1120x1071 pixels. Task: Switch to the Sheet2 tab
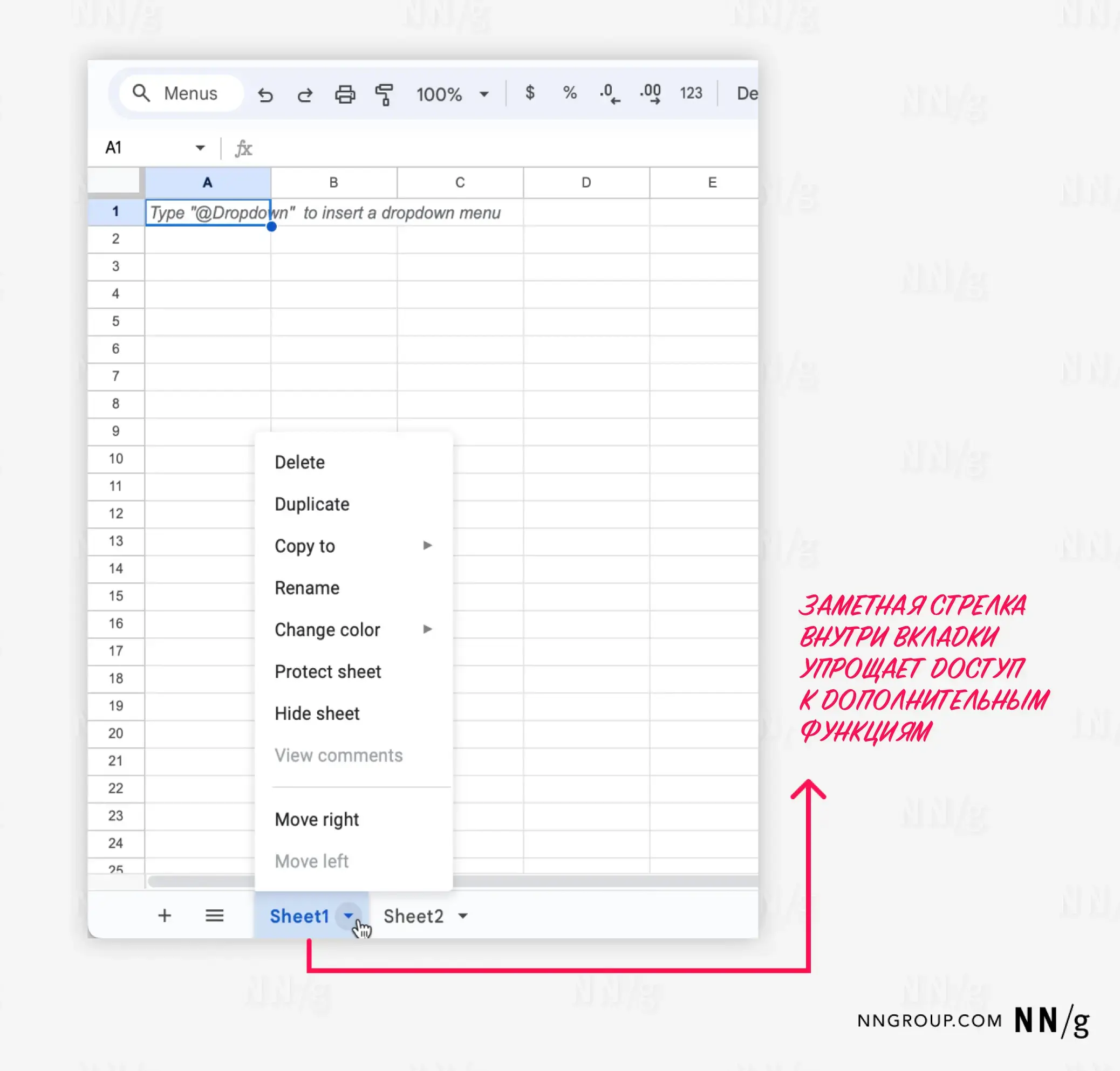(413, 916)
